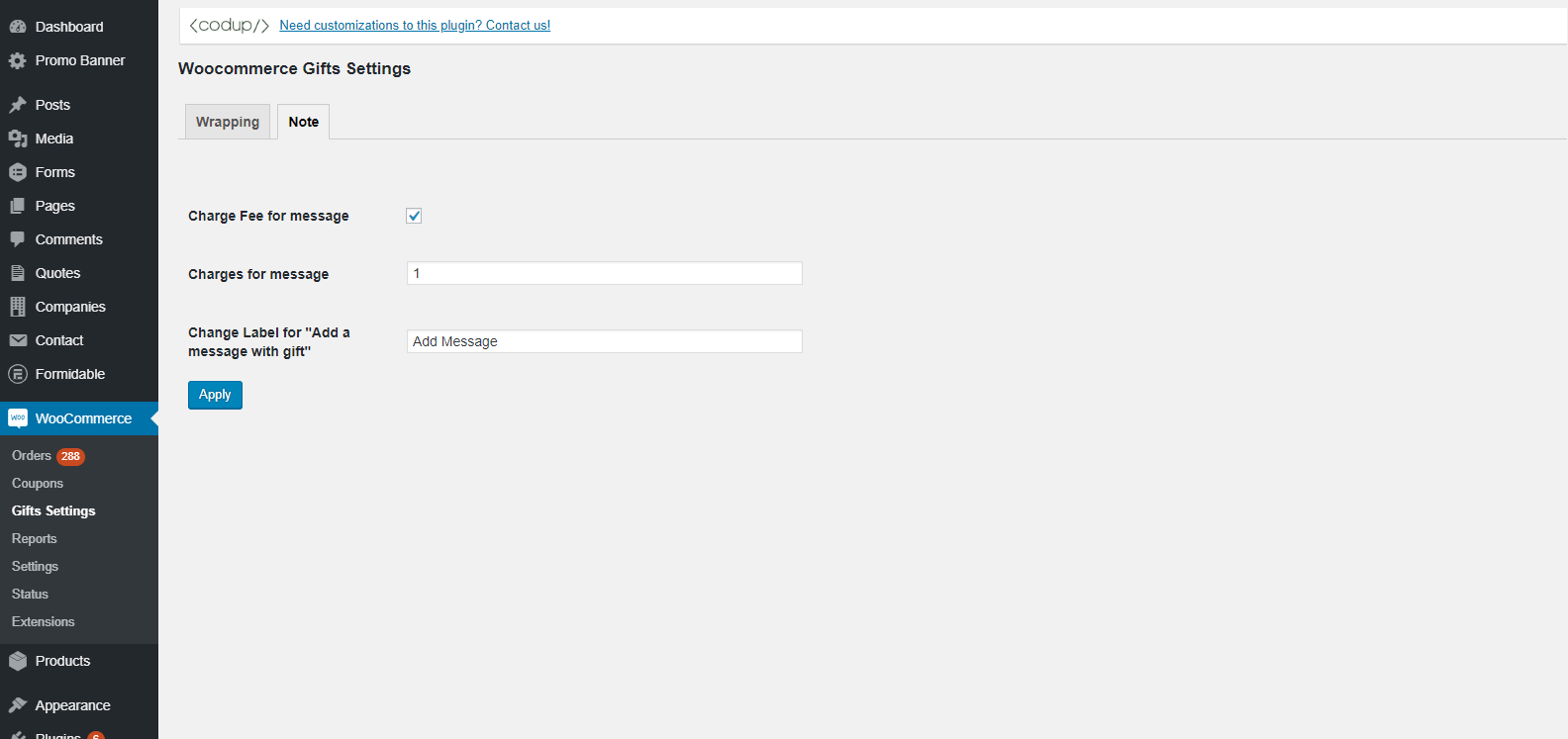1568x739 pixels.
Task: Click the Media library icon
Action: 18,139
